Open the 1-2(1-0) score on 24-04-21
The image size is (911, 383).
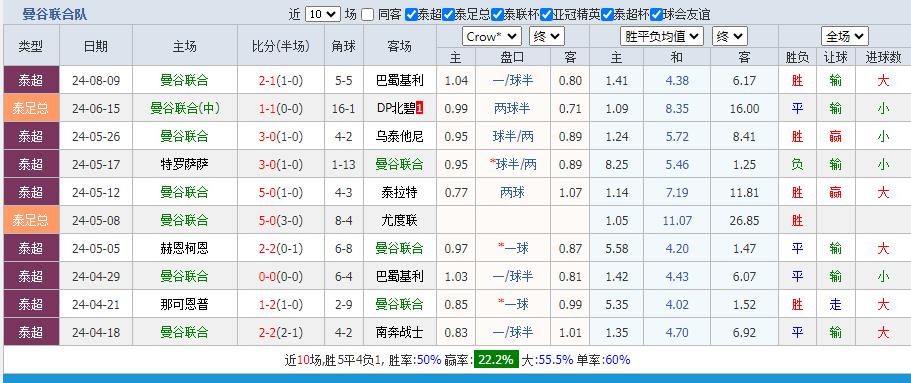[281, 304]
